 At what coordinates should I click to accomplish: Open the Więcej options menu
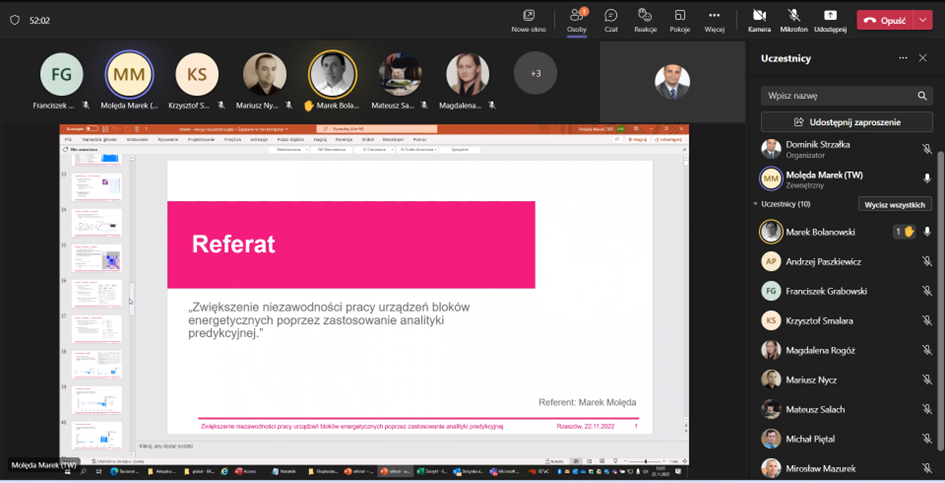tap(714, 17)
